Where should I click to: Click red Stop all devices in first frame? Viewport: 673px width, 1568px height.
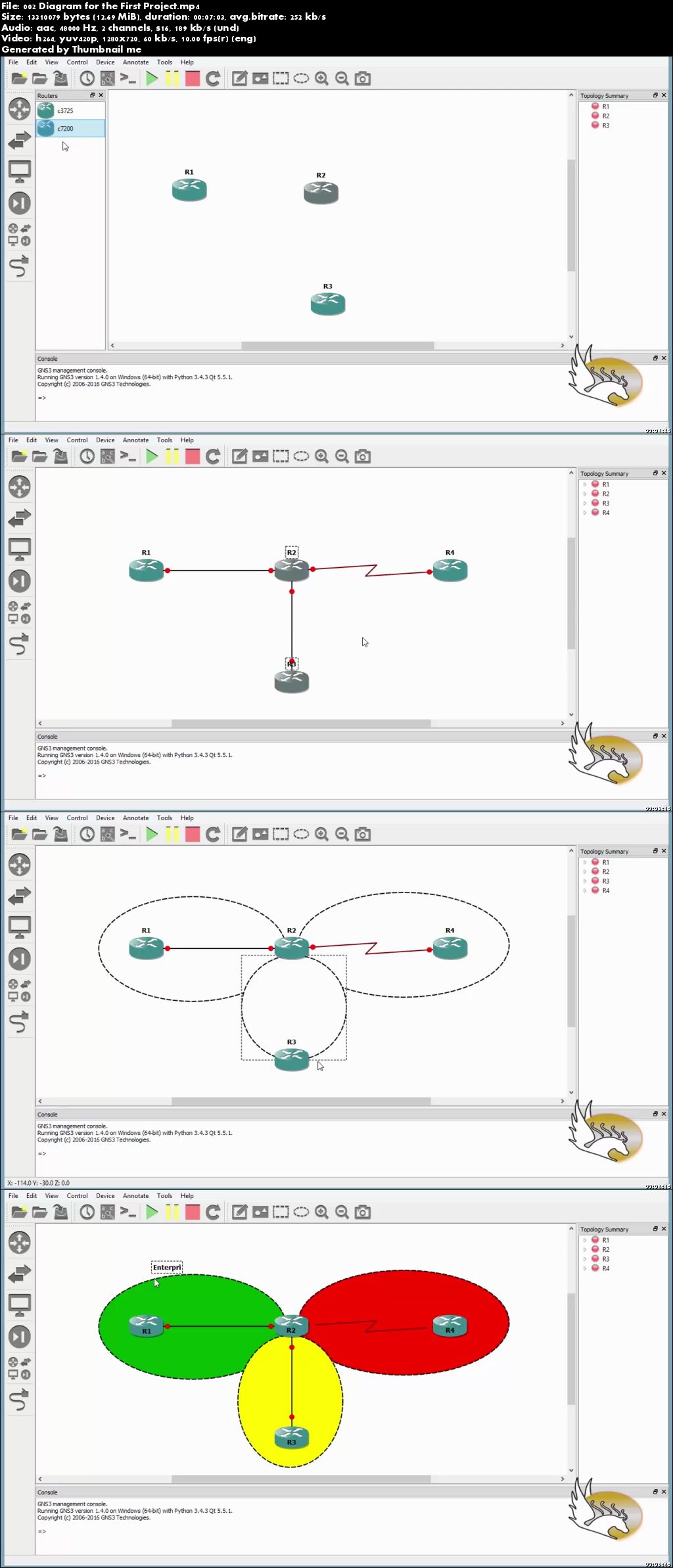[x=193, y=79]
